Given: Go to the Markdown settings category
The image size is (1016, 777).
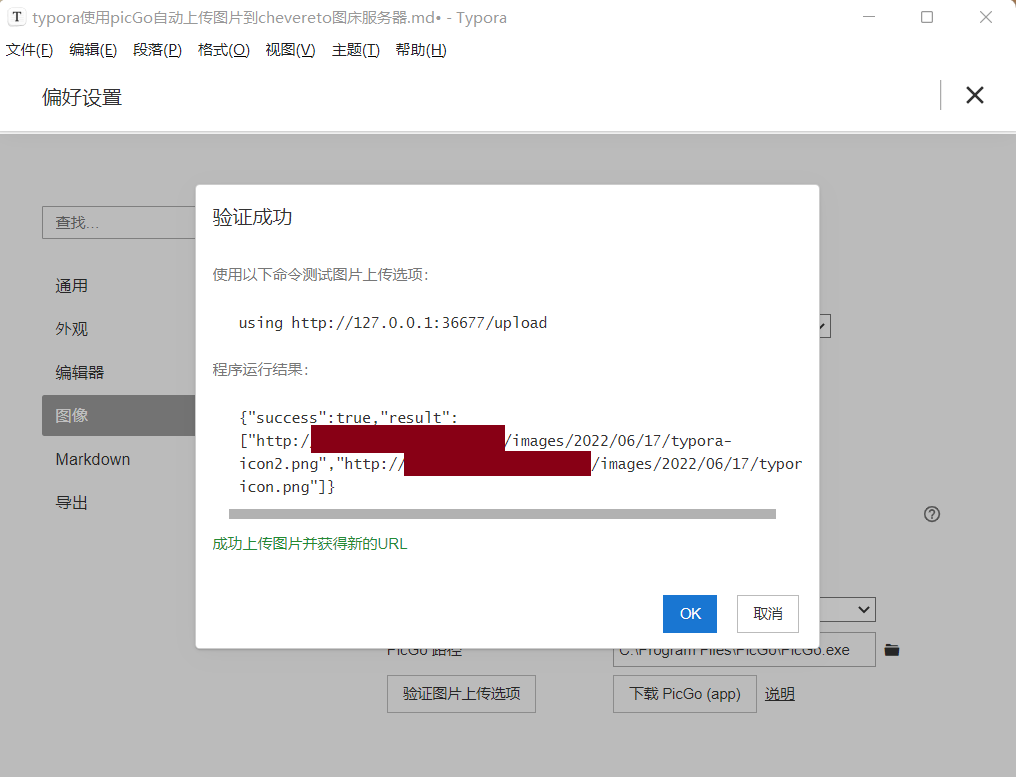Looking at the screenshot, I should click(x=93, y=459).
